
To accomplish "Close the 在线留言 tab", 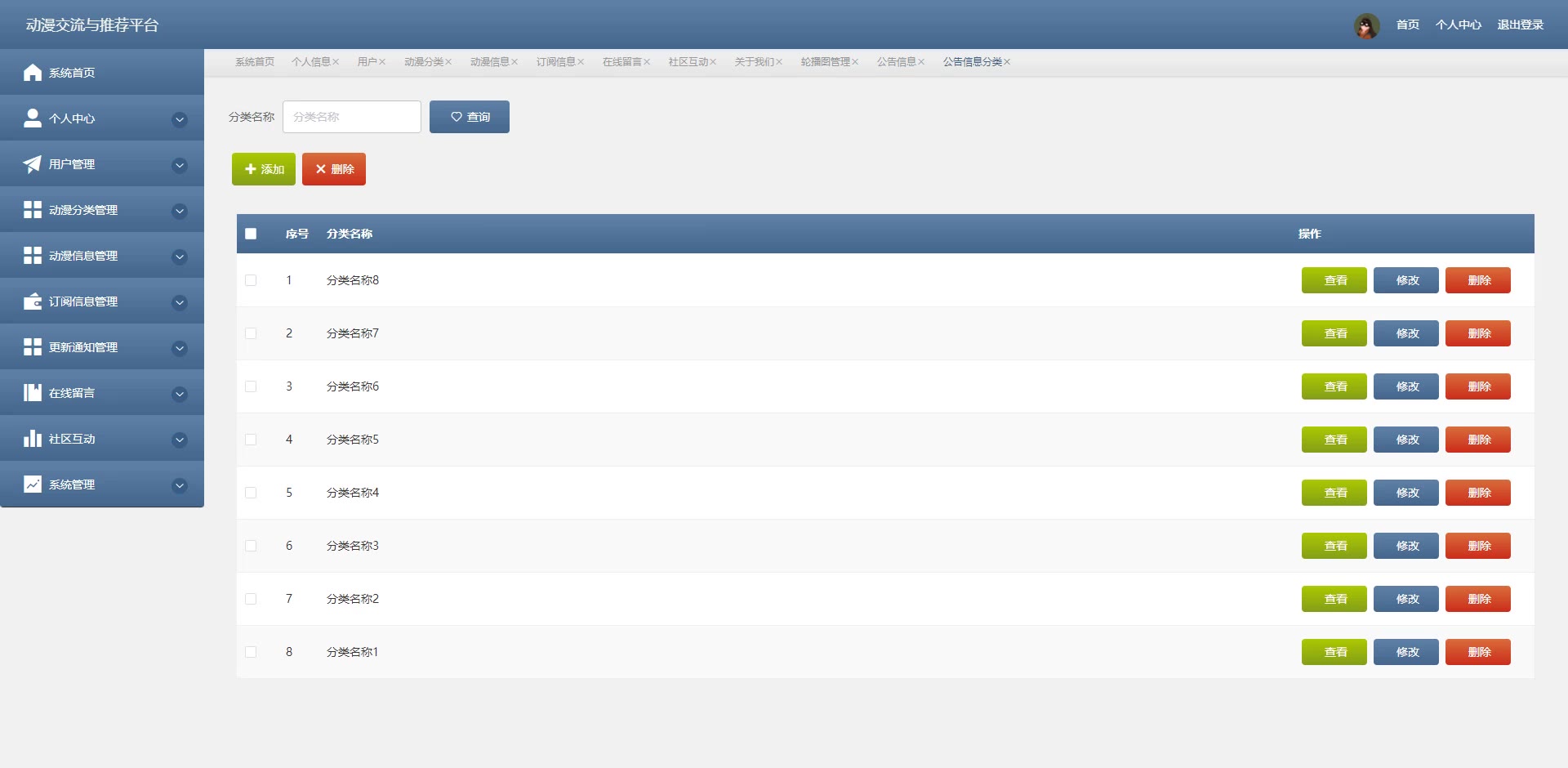I will click(647, 62).
